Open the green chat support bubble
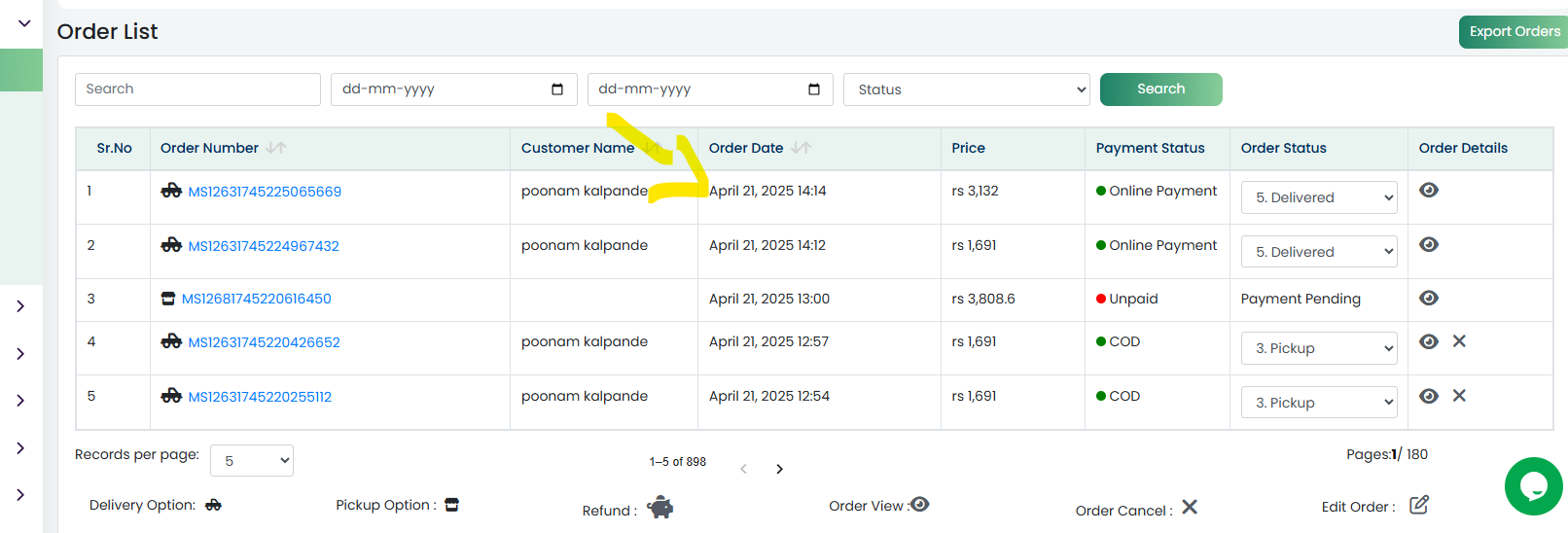 1534,486
